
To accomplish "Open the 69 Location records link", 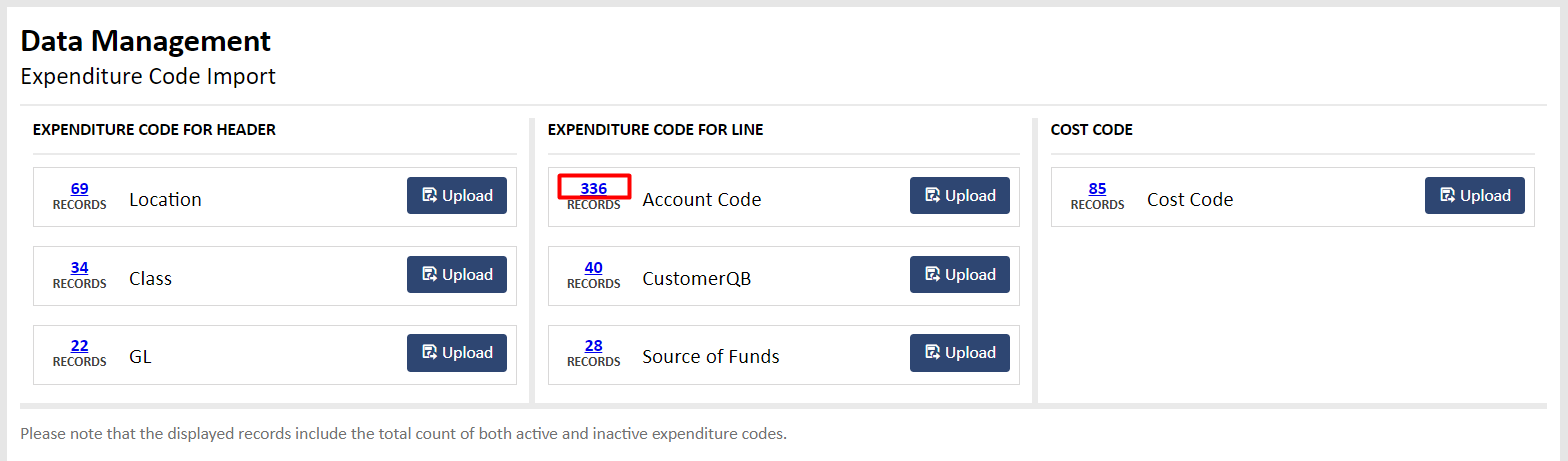I will click(80, 188).
